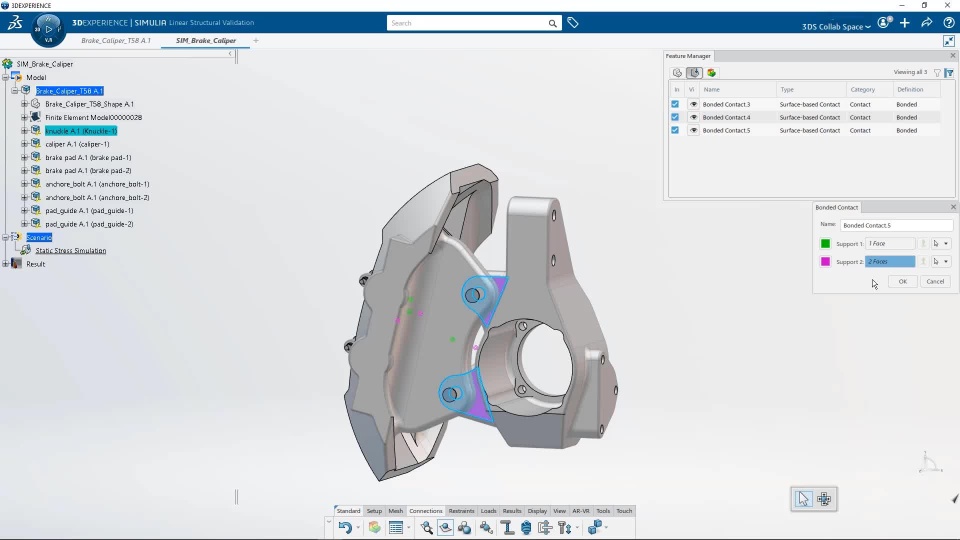
Task: Switch to the Restraints toolbar tab
Action: pyautogui.click(x=461, y=511)
